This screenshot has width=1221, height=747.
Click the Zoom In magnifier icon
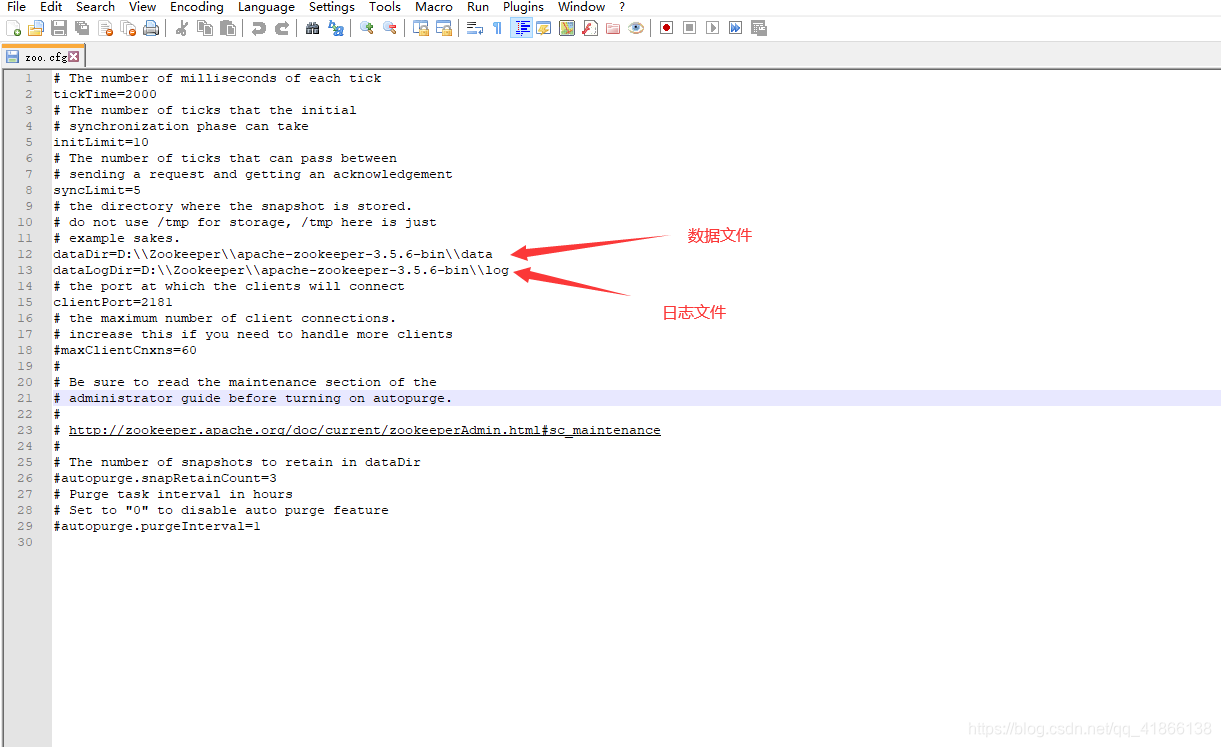click(x=366, y=28)
